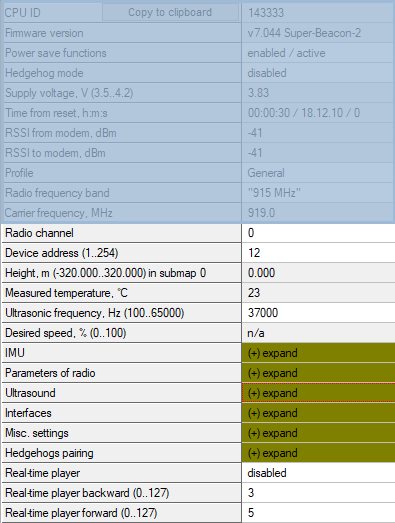Select Time from reset value

click(x=318, y=113)
